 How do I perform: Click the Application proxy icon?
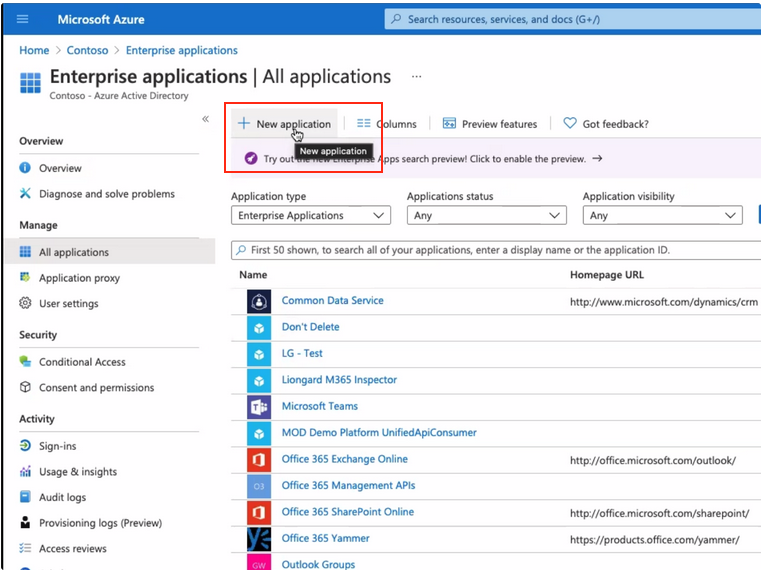point(25,277)
